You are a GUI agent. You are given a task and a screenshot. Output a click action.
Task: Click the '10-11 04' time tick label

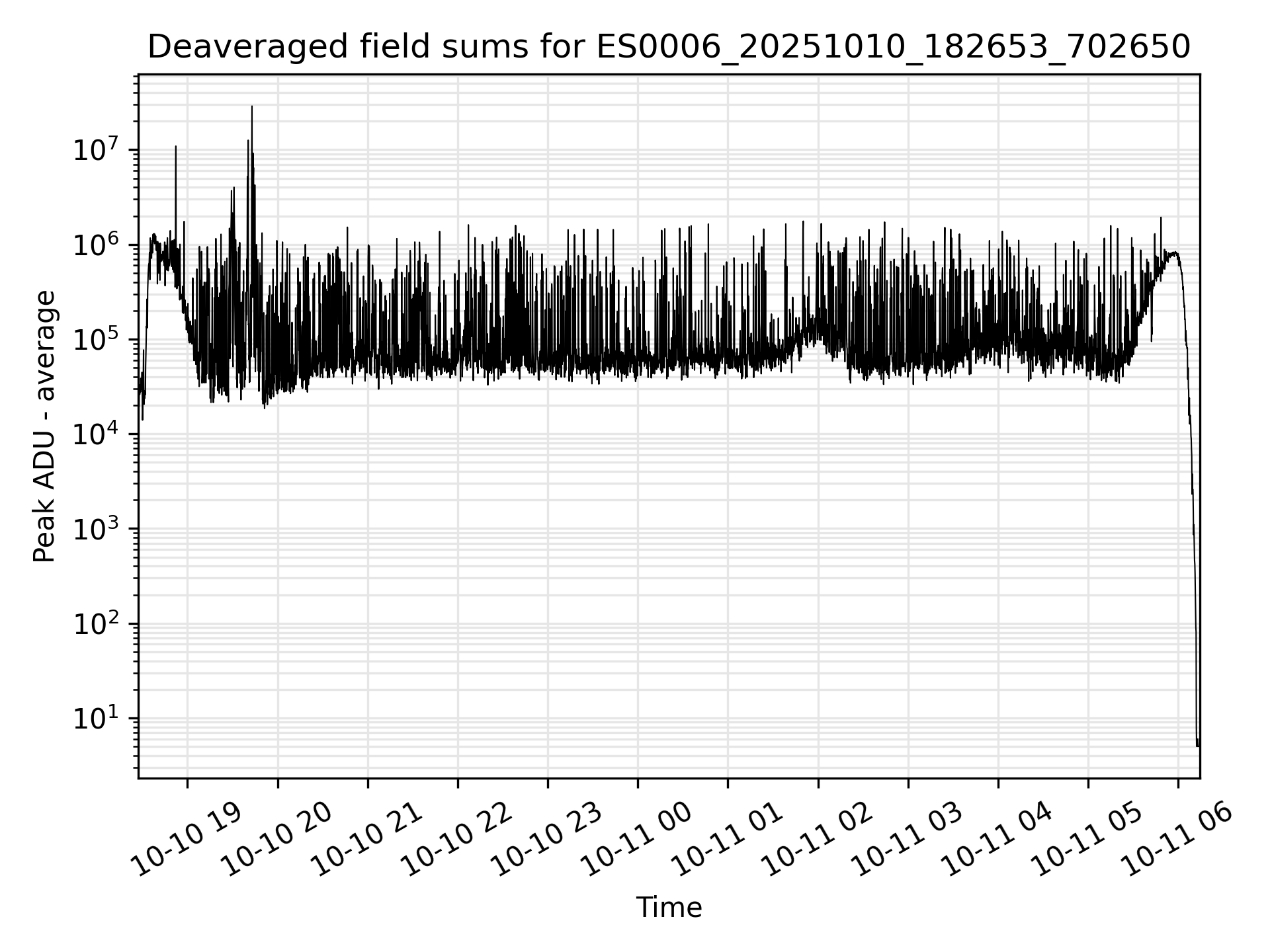[998, 838]
